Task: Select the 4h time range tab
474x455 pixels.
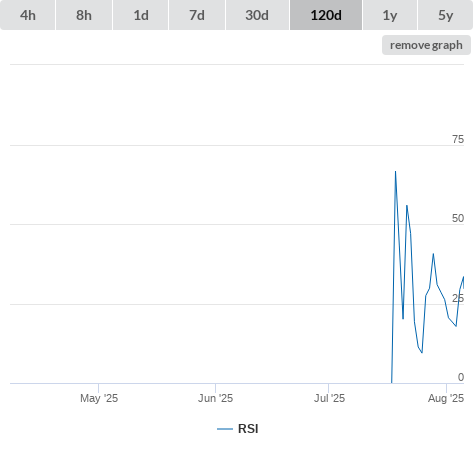Action: (28, 15)
